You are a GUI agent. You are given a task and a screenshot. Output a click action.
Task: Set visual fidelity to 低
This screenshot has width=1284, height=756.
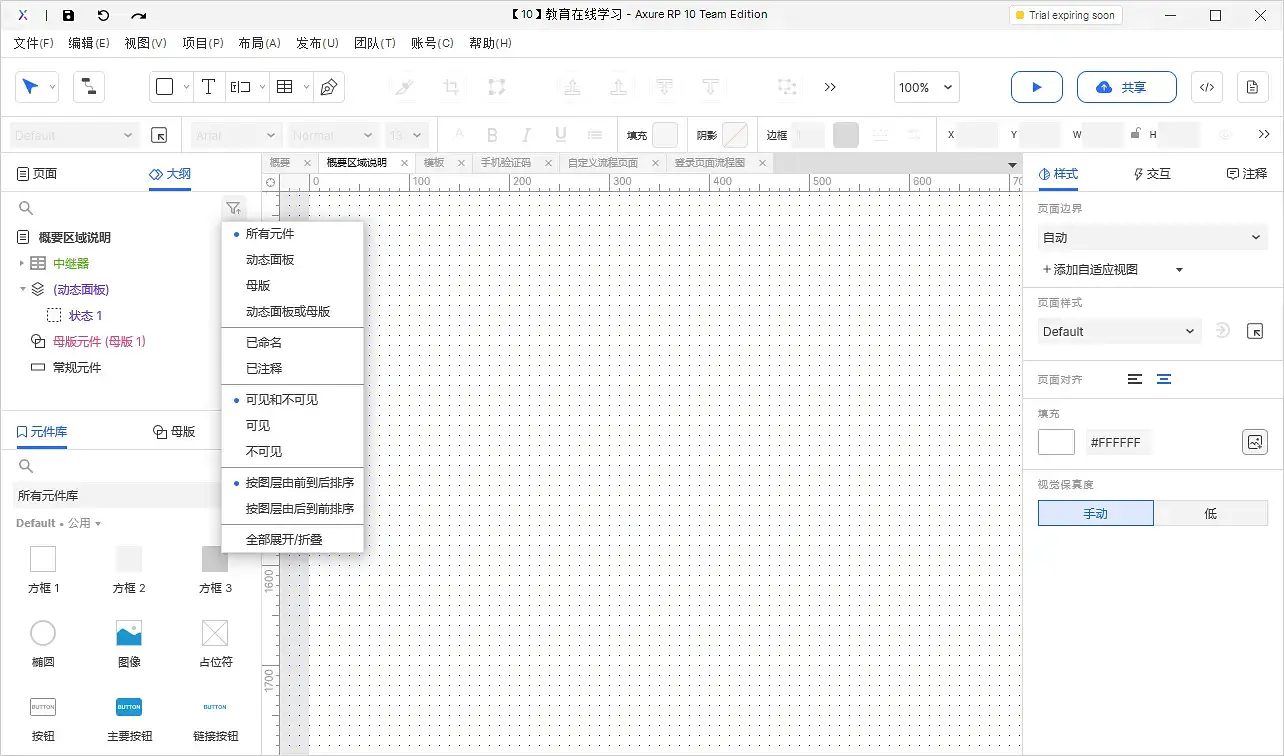pyautogui.click(x=1210, y=513)
